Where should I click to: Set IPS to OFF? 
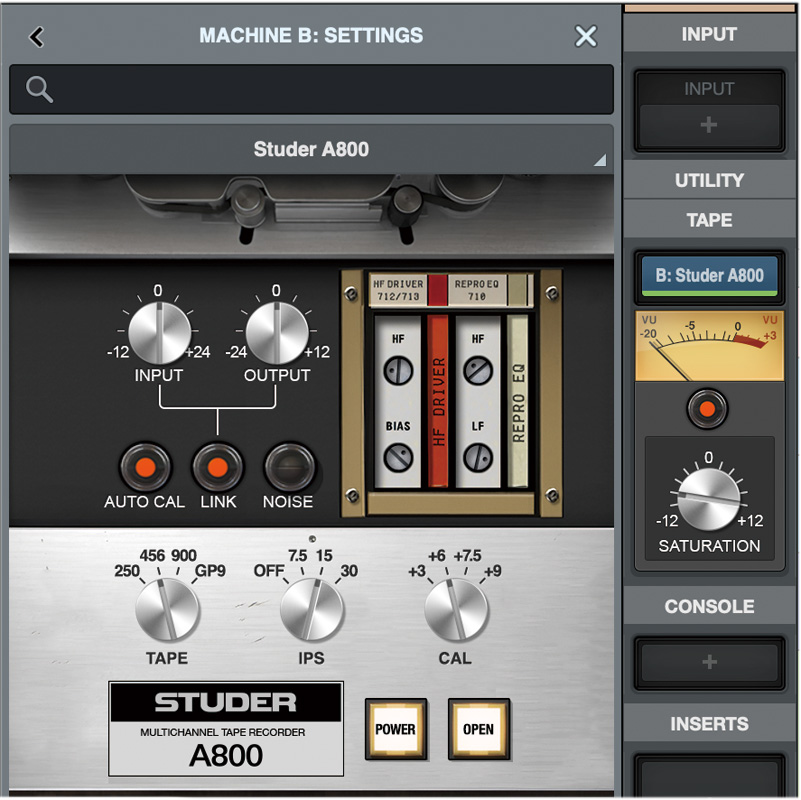[x=269, y=571]
